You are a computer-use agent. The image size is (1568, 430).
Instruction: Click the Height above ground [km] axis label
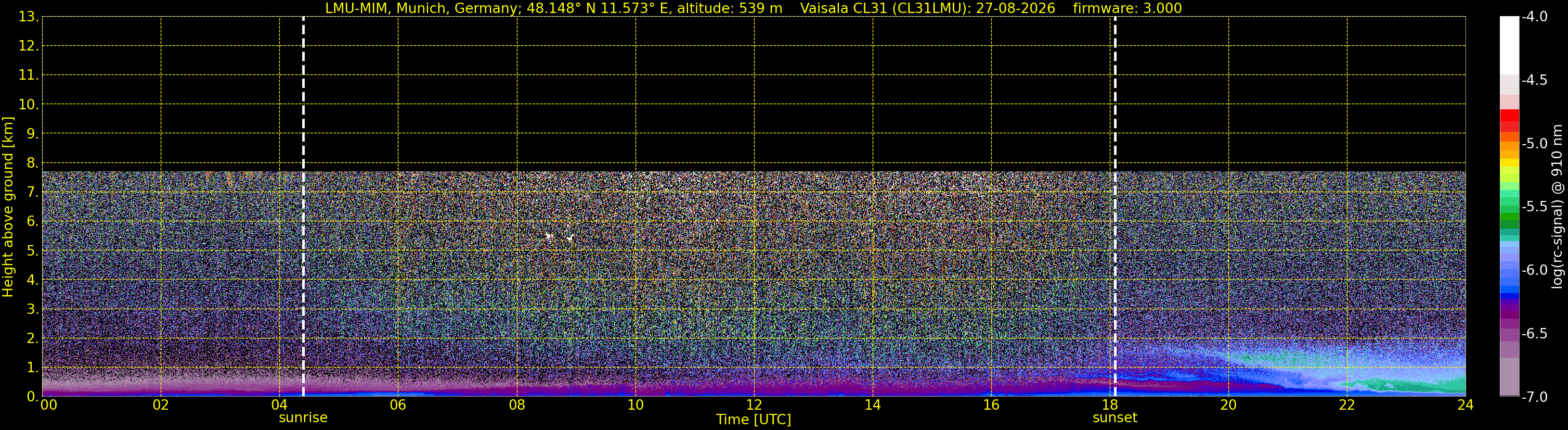pos(8,207)
